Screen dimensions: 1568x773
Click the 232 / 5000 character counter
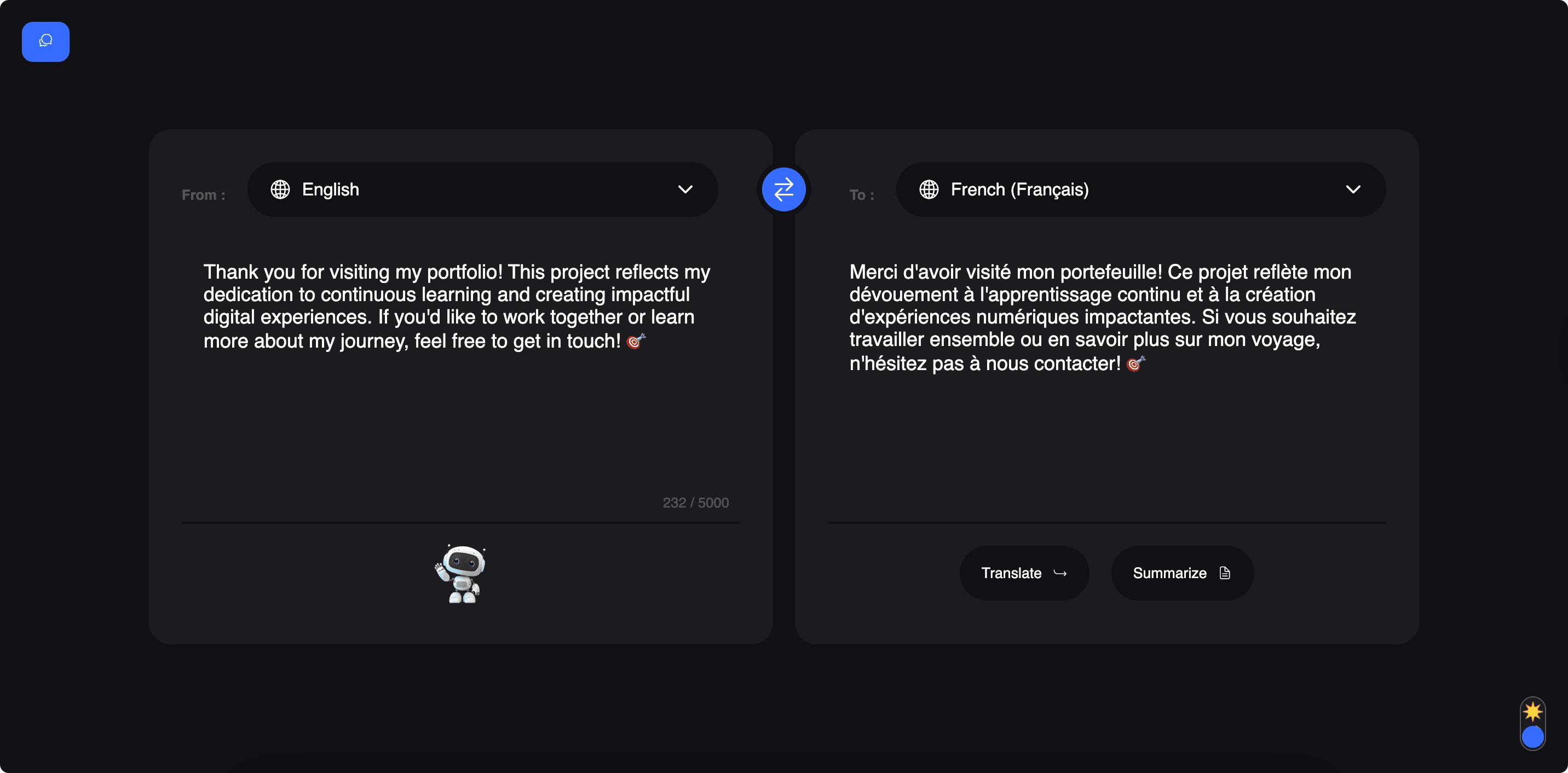(695, 503)
